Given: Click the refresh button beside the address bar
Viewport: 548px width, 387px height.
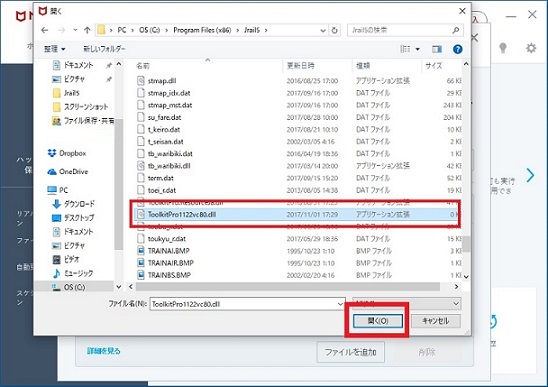Looking at the screenshot, I should pyautogui.click(x=334, y=30).
